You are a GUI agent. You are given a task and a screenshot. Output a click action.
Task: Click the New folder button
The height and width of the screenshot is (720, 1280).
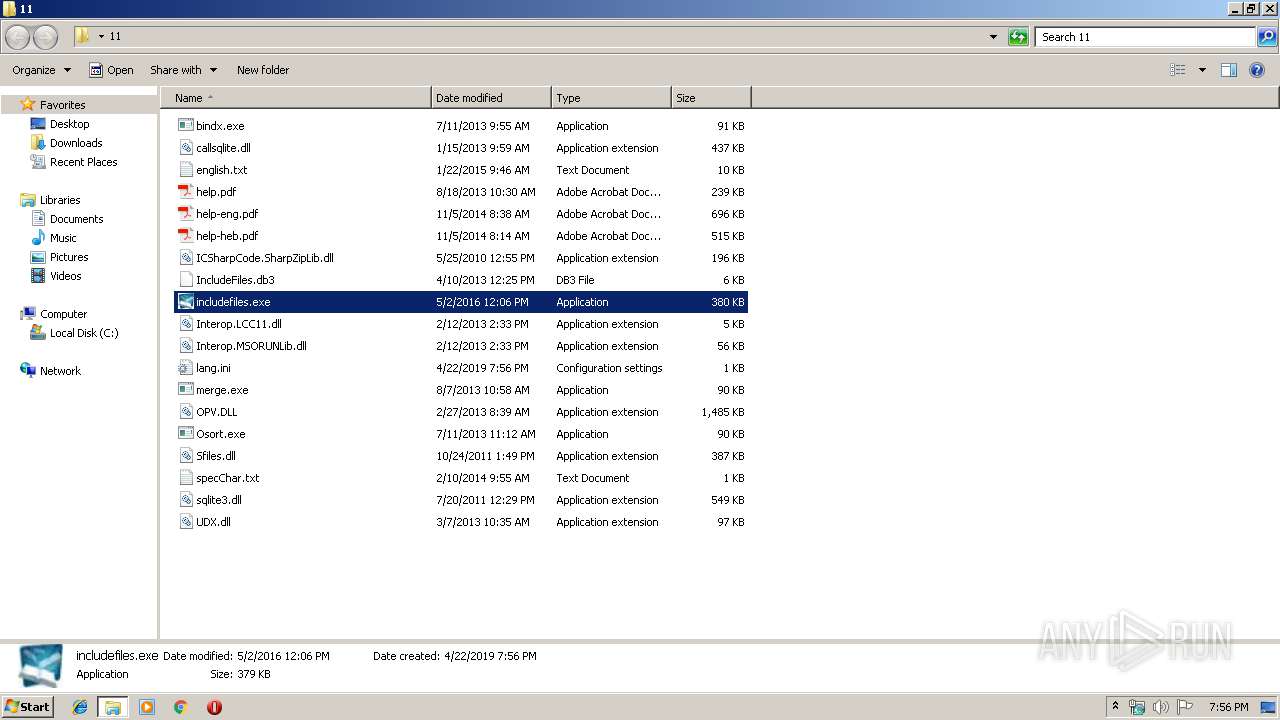263,70
